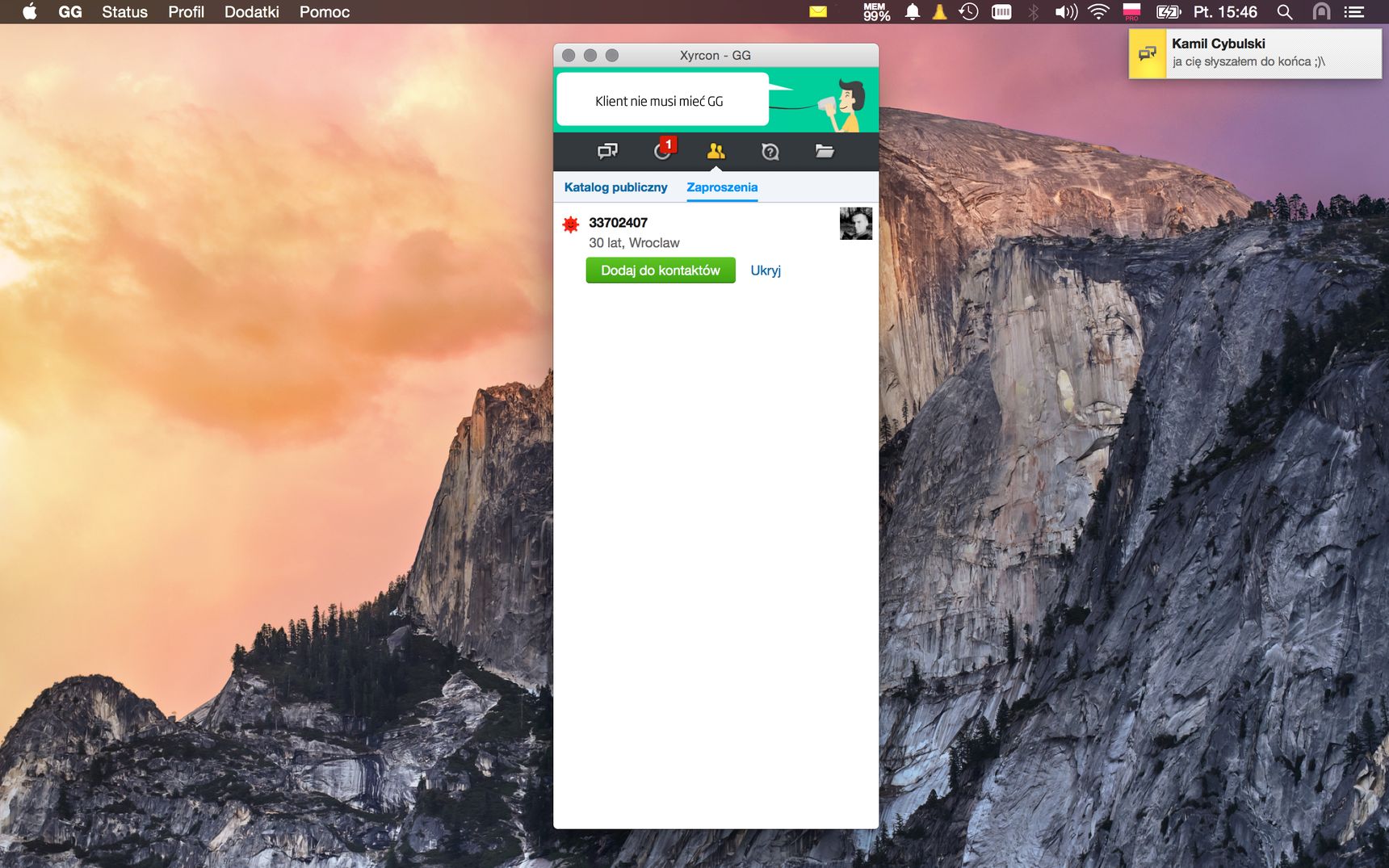Viewport: 1389px width, 868px height.
Task: Open the Status menu
Action: tap(124, 12)
